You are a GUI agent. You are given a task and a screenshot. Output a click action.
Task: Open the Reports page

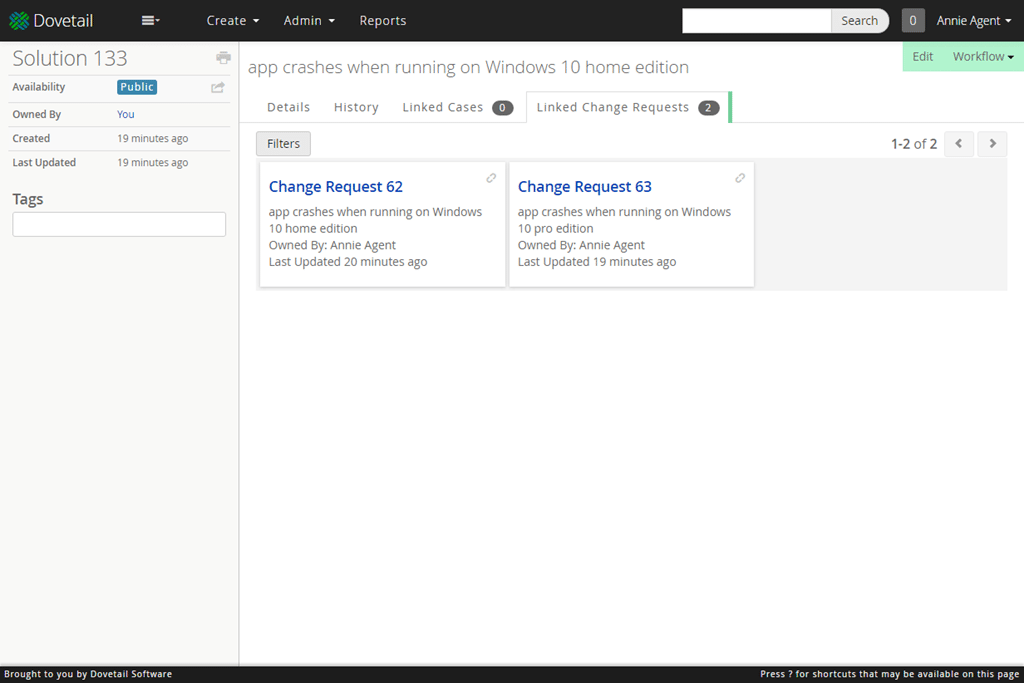pyautogui.click(x=383, y=21)
